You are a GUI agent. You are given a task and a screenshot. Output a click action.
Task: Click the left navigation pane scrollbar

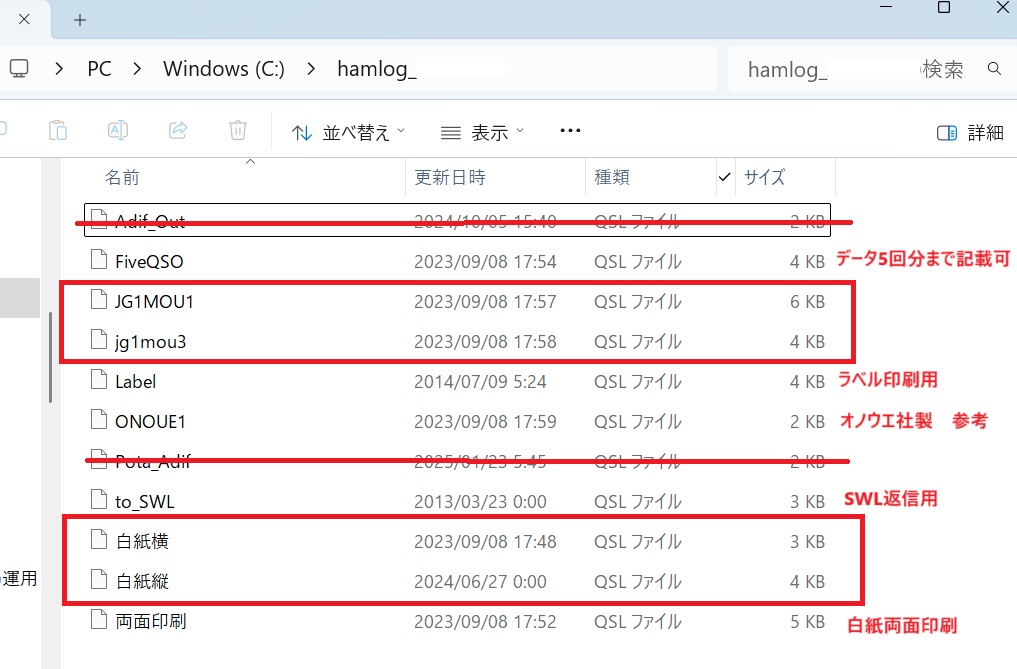[50, 355]
